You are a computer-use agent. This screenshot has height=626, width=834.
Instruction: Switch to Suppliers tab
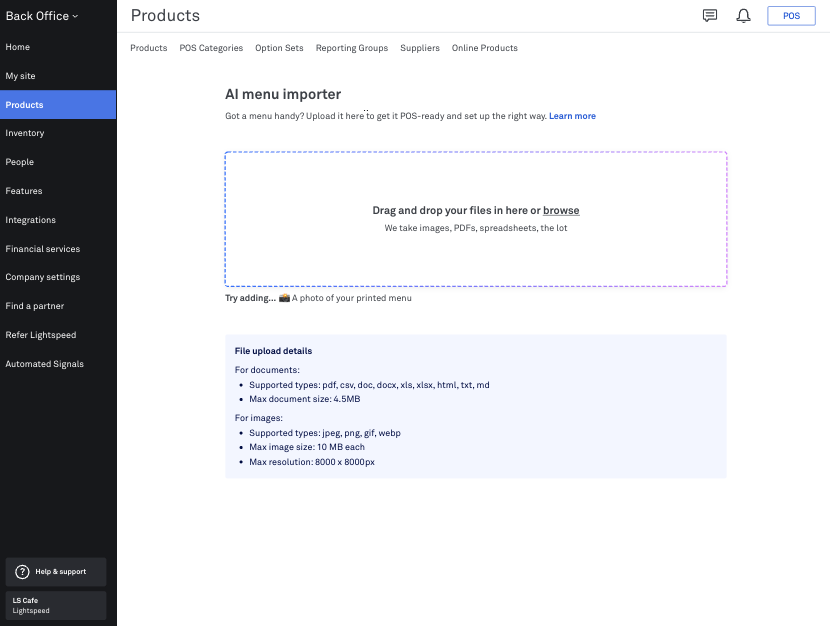tap(420, 48)
